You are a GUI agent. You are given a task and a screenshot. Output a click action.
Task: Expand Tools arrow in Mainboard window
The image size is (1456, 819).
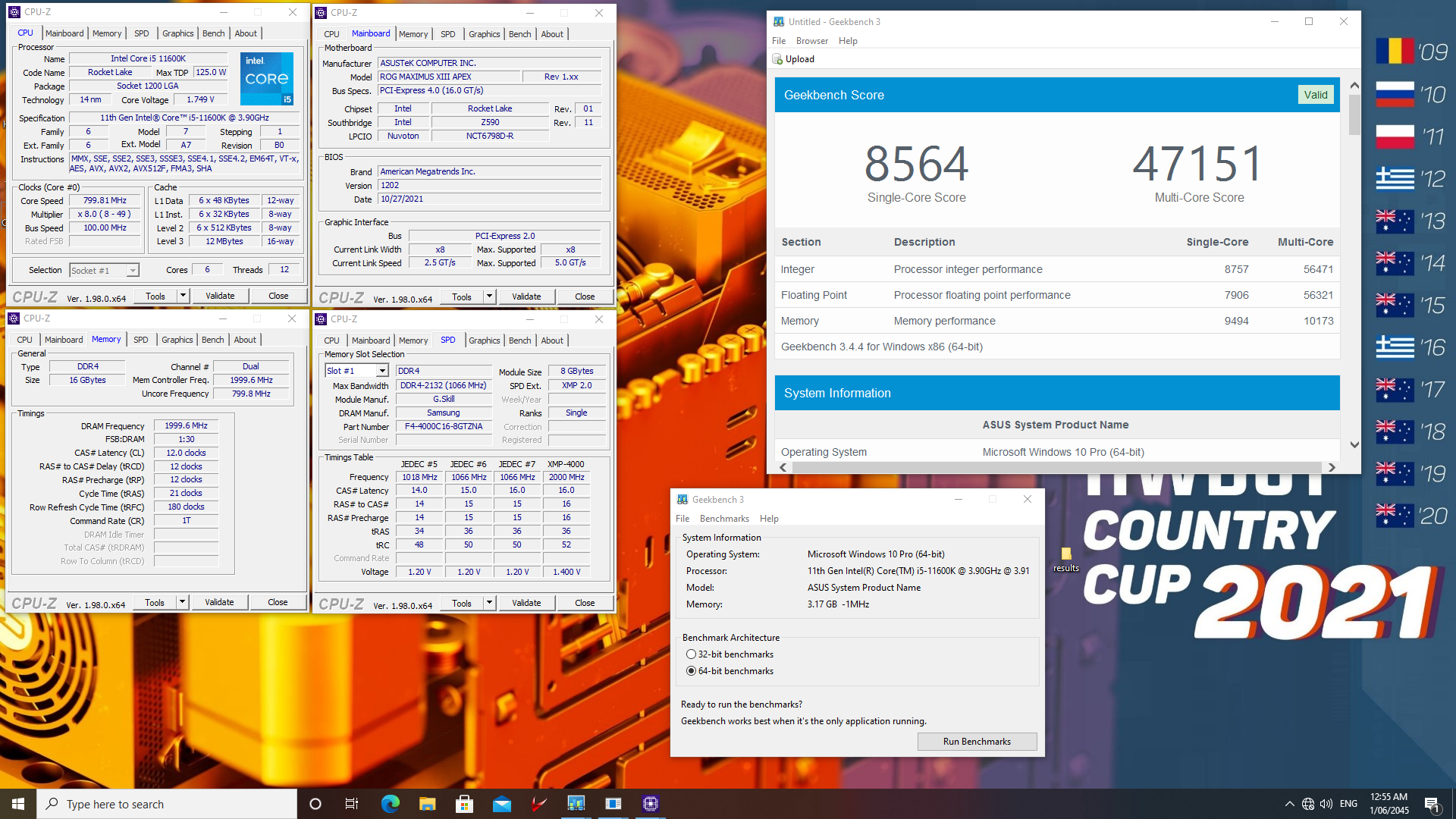click(x=489, y=297)
